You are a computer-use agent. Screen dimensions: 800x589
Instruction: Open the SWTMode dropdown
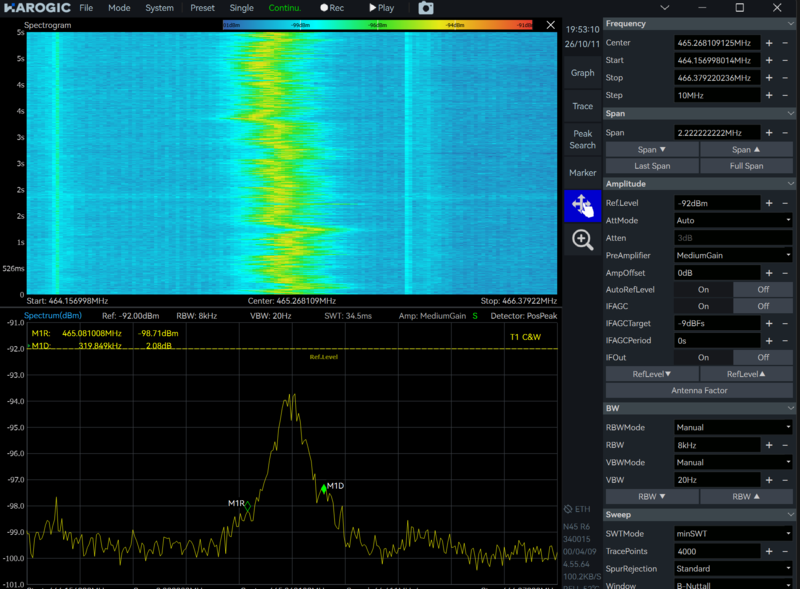click(733, 534)
